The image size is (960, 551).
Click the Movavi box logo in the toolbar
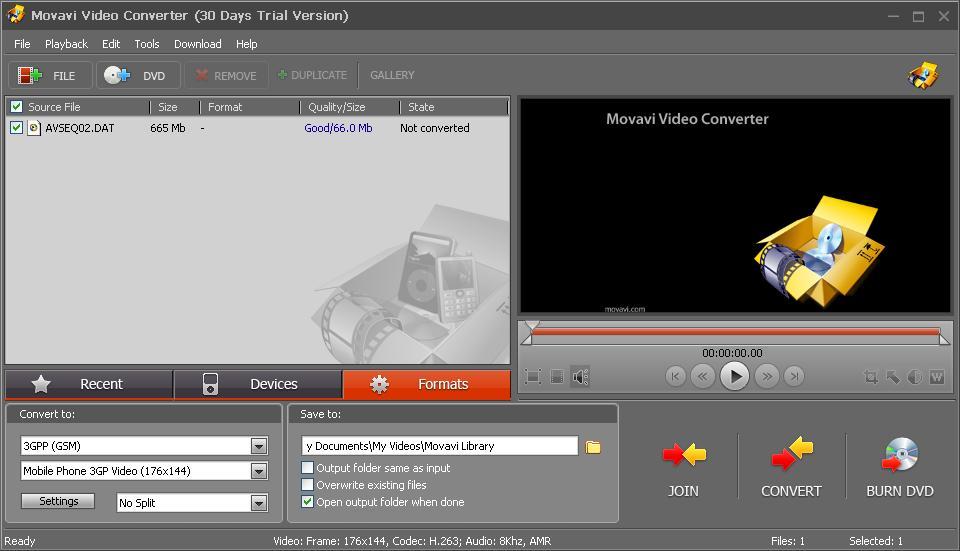tap(923, 75)
